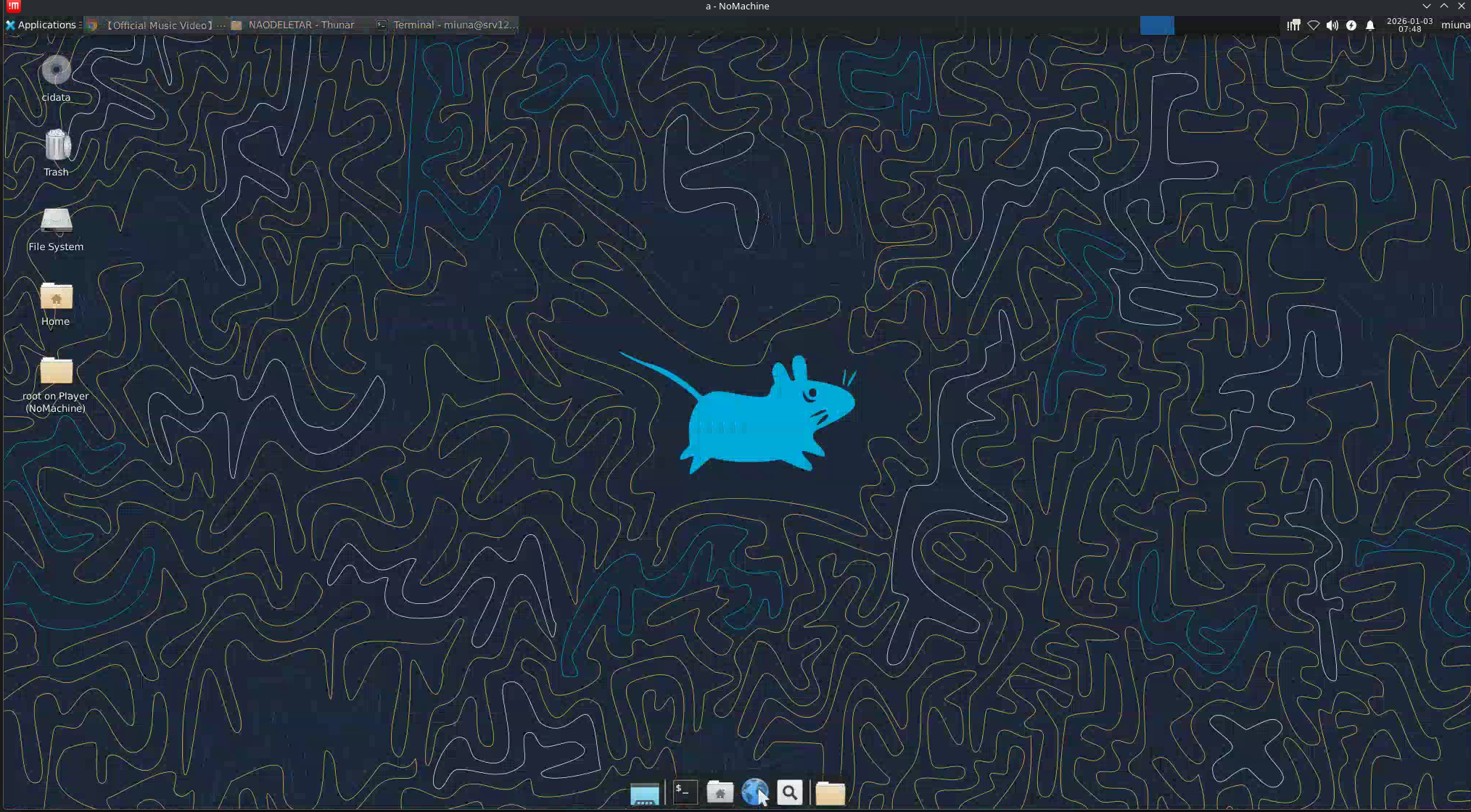1471x812 pixels.
Task: Click the blue workspace switcher box
Action: click(1156, 25)
